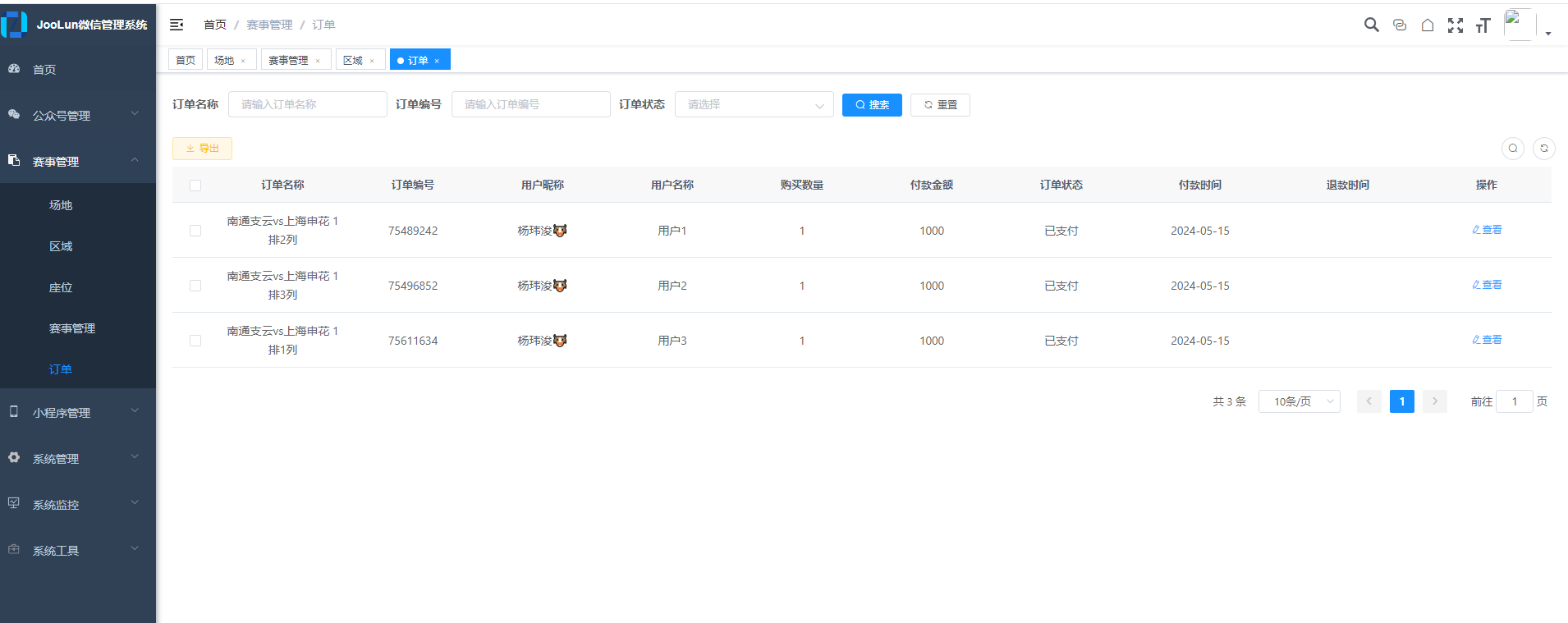This screenshot has width=1568, height=623.
Task: Select the row checkbox for order 75489242
Action: [195, 231]
